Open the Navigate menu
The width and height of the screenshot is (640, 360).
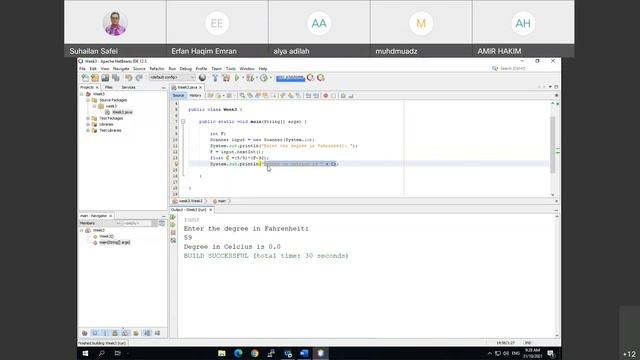[121, 69]
